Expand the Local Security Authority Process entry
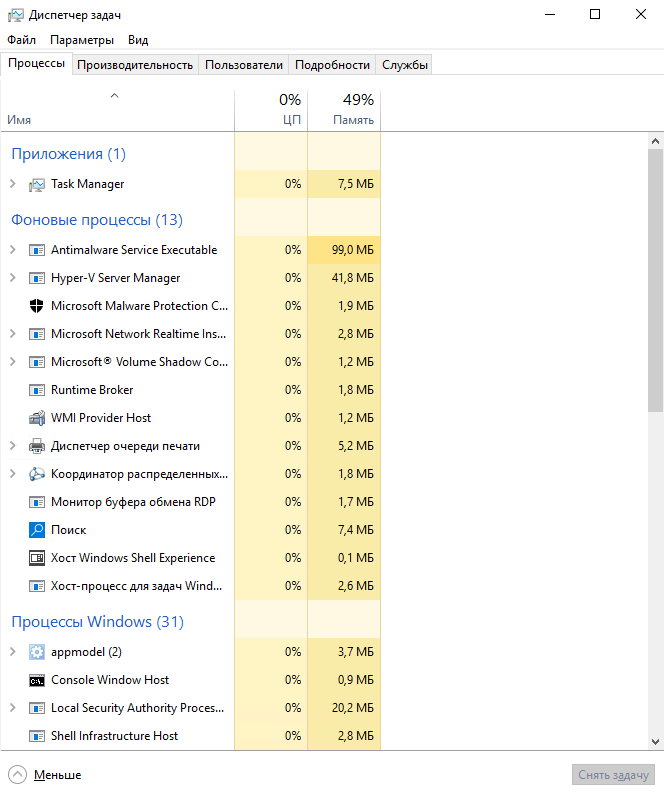The image size is (664, 799). (x=13, y=708)
